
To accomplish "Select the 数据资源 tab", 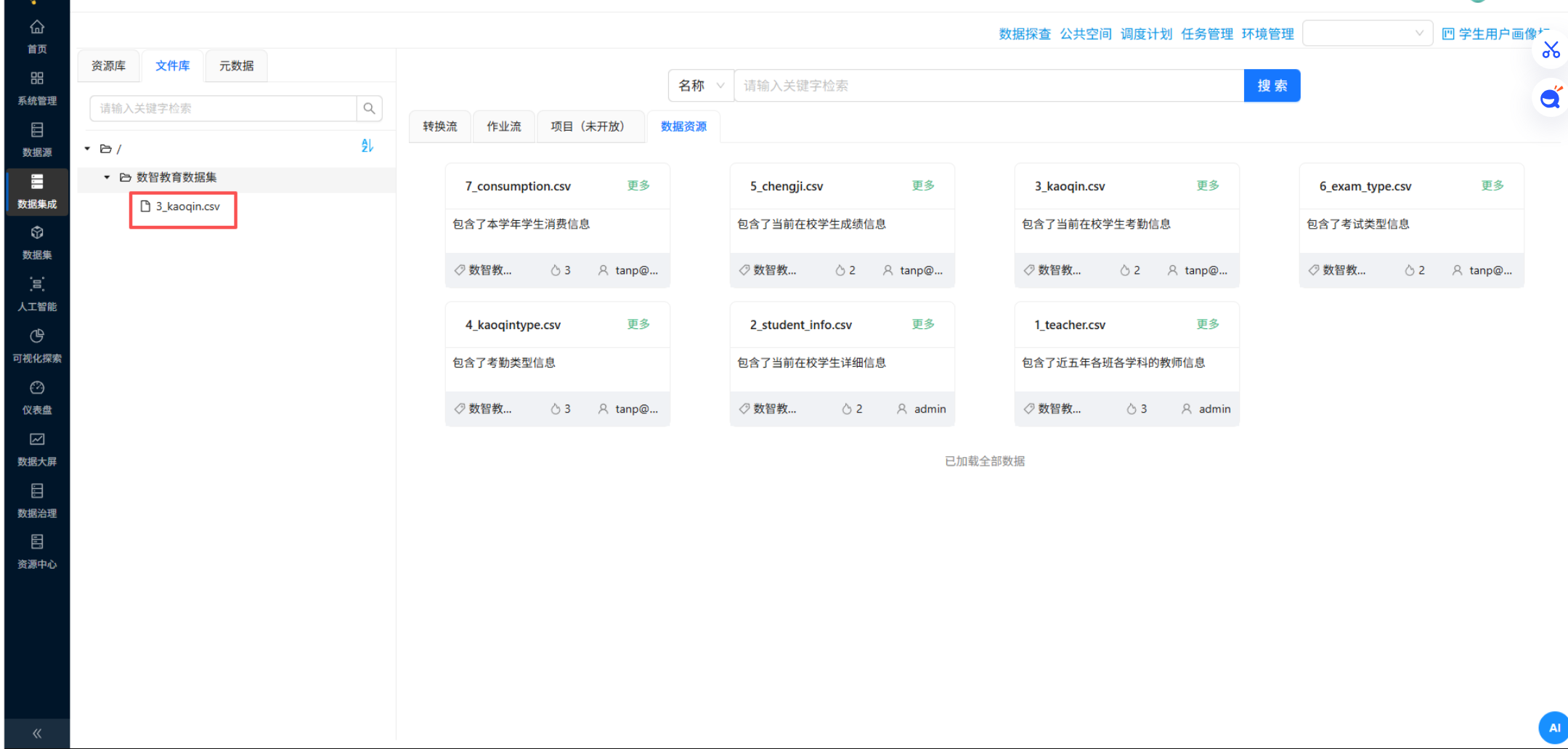I will pos(683,126).
